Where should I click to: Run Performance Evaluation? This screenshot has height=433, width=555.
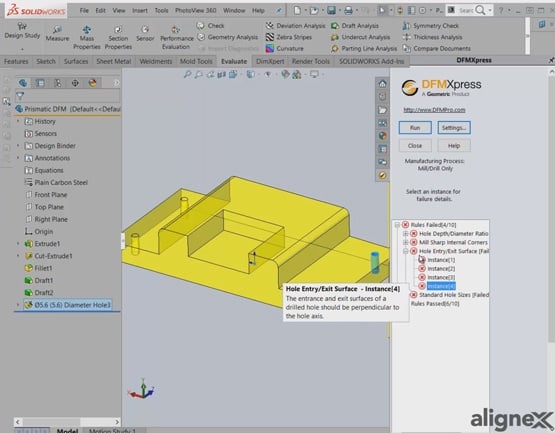tap(176, 37)
